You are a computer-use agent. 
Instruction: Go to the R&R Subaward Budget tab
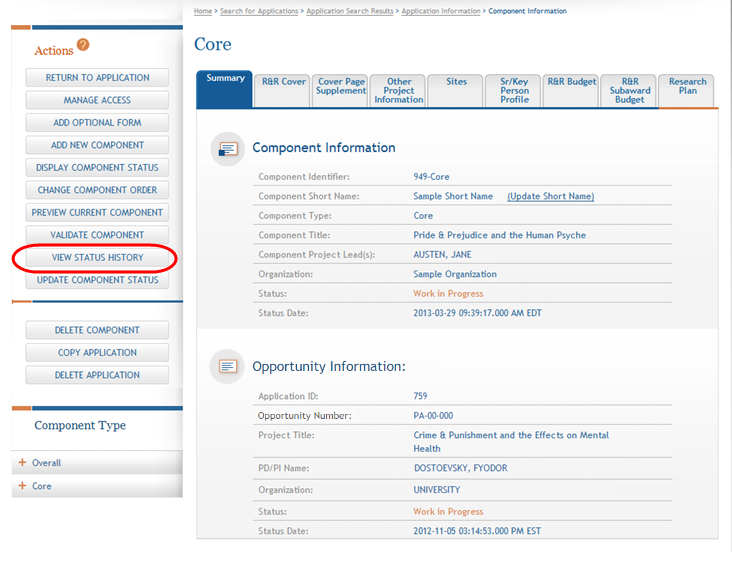629,90
